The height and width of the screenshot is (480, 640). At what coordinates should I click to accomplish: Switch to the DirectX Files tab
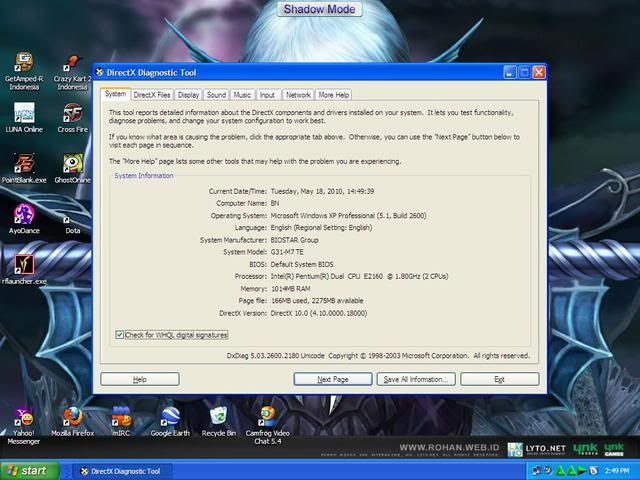(152, 95)
